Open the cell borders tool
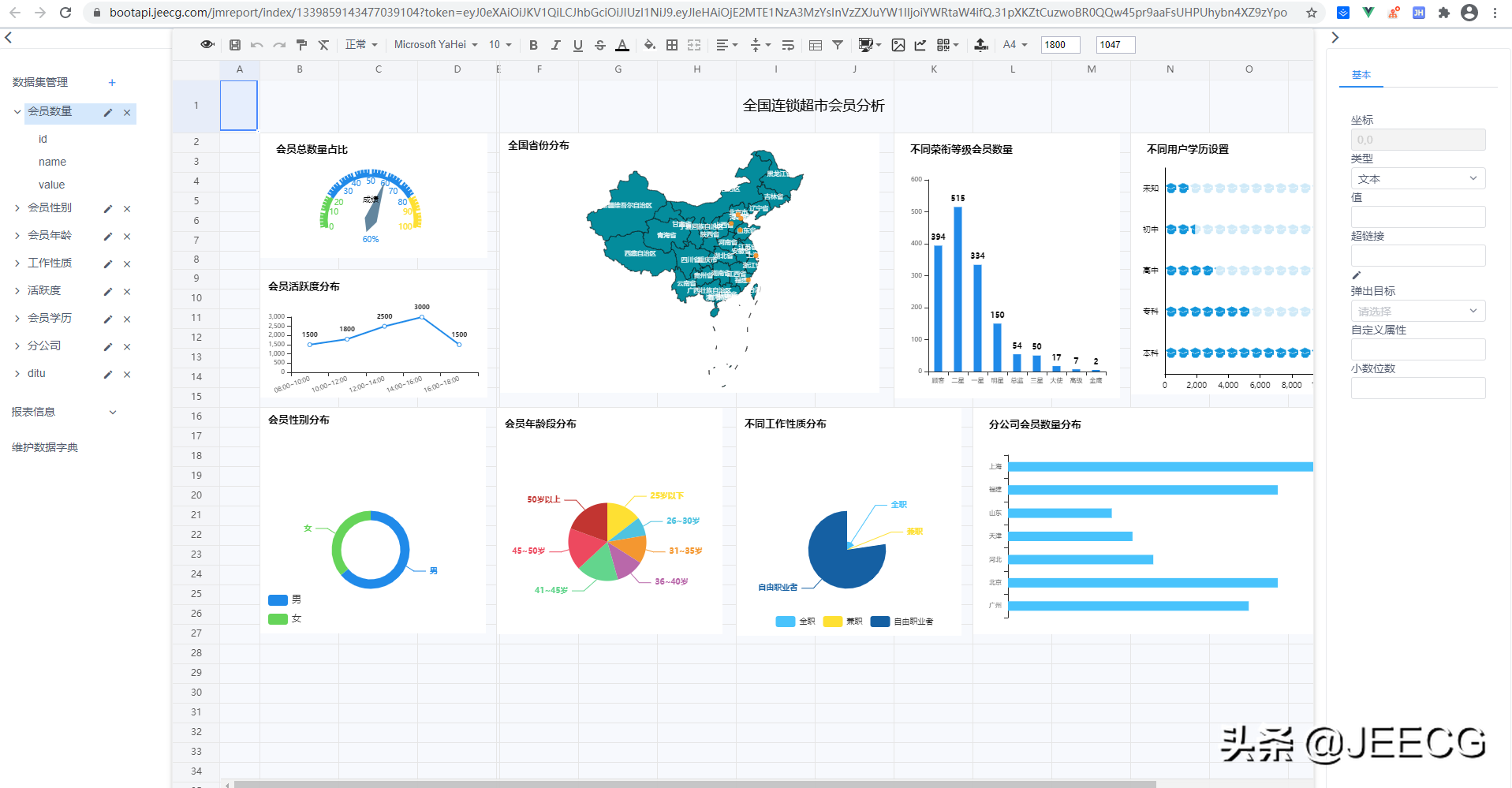This screenshot has height=788, width=1512. point(672,45)
